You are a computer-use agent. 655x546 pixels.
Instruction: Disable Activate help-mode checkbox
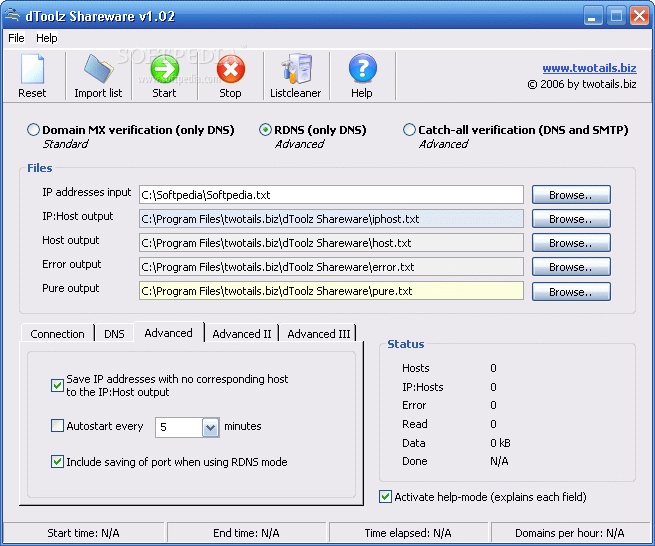385,497
